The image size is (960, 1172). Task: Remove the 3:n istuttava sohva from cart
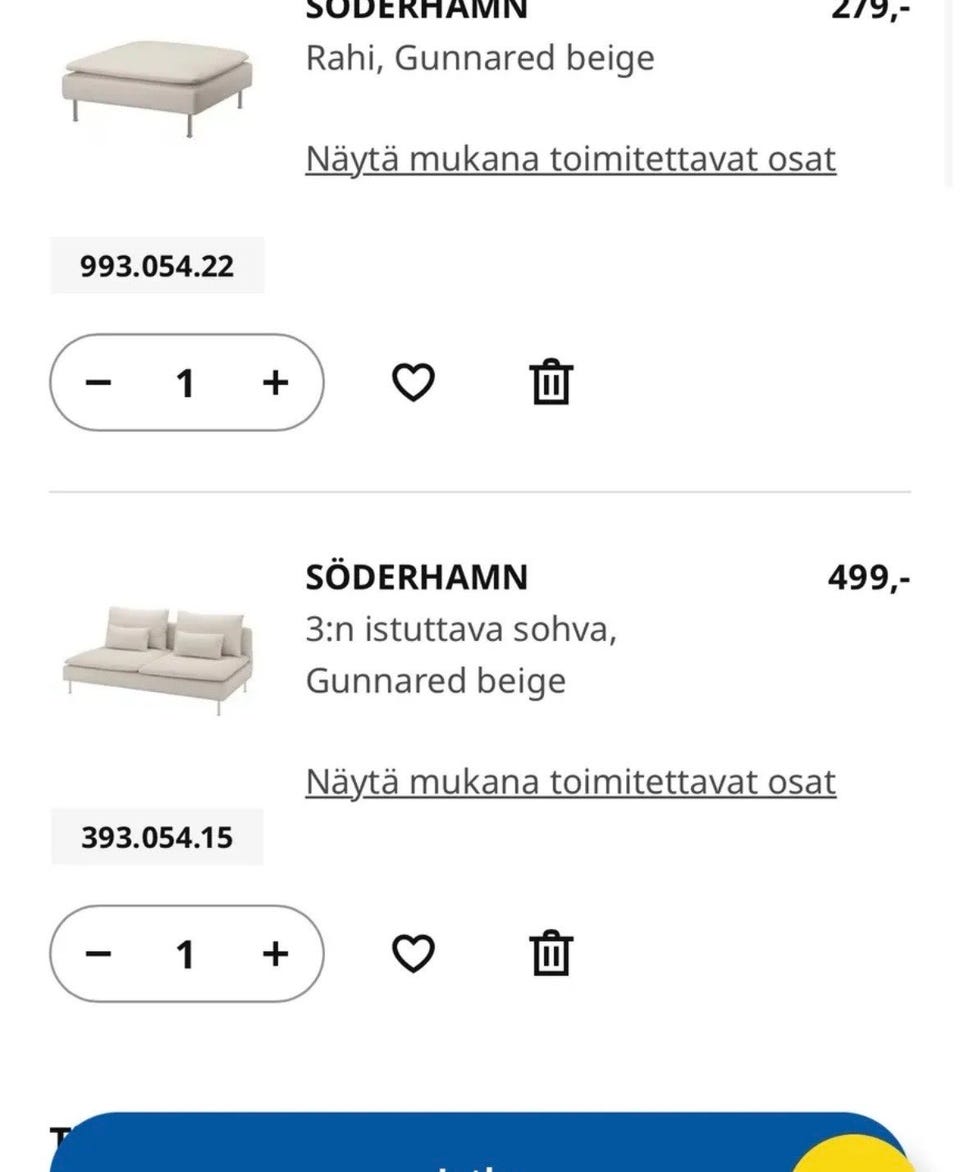click(x=551, y=954)
